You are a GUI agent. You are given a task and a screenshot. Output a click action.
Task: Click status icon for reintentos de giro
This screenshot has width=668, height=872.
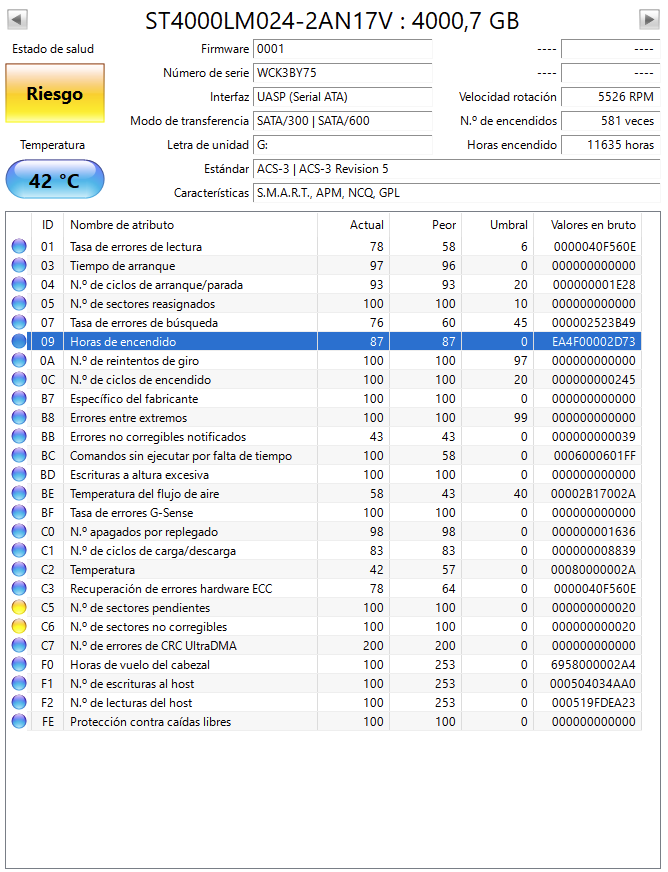[x=19, y=360]
